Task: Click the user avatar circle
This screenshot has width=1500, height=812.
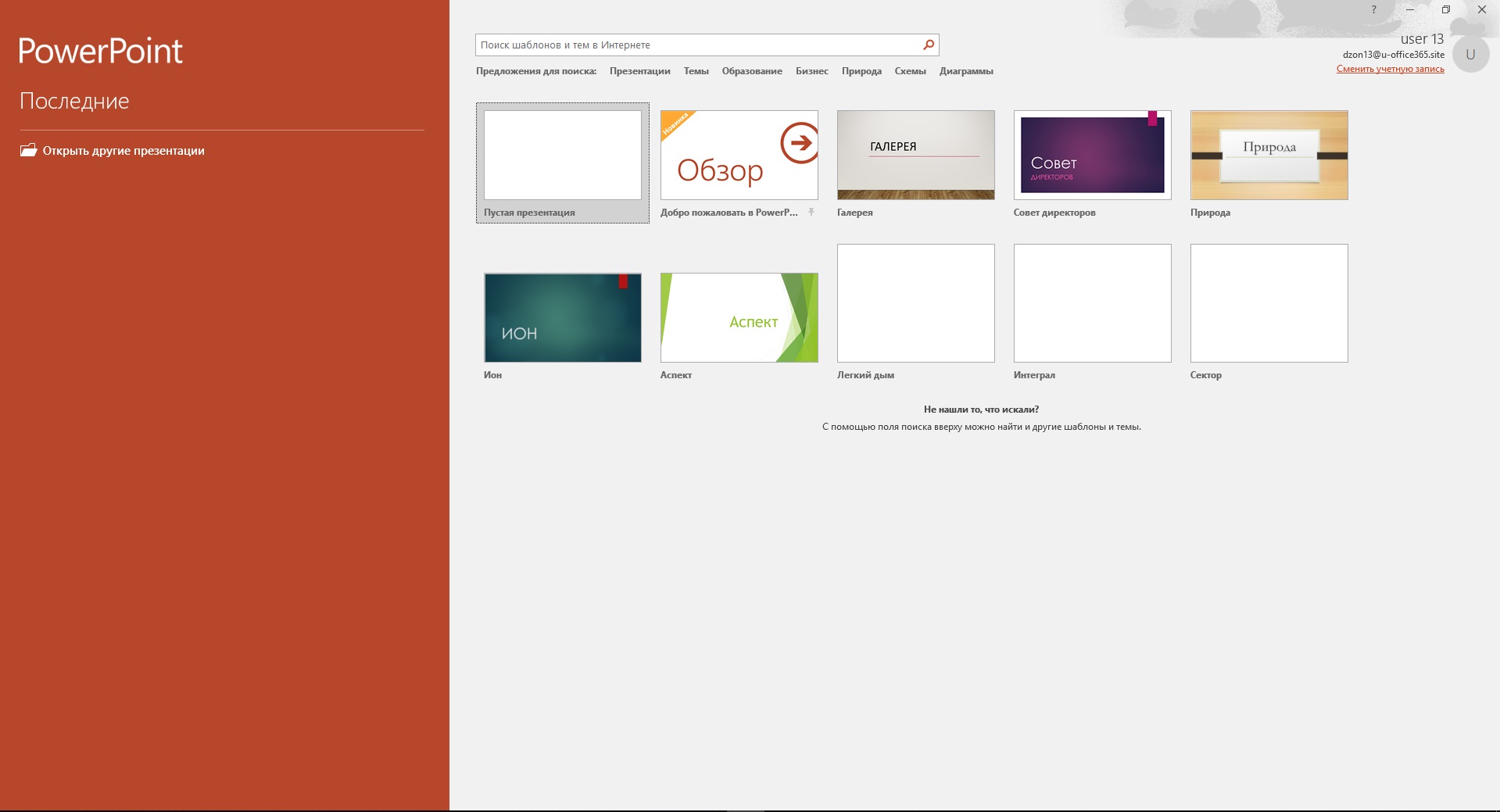Action: (x=1470, y=55)
